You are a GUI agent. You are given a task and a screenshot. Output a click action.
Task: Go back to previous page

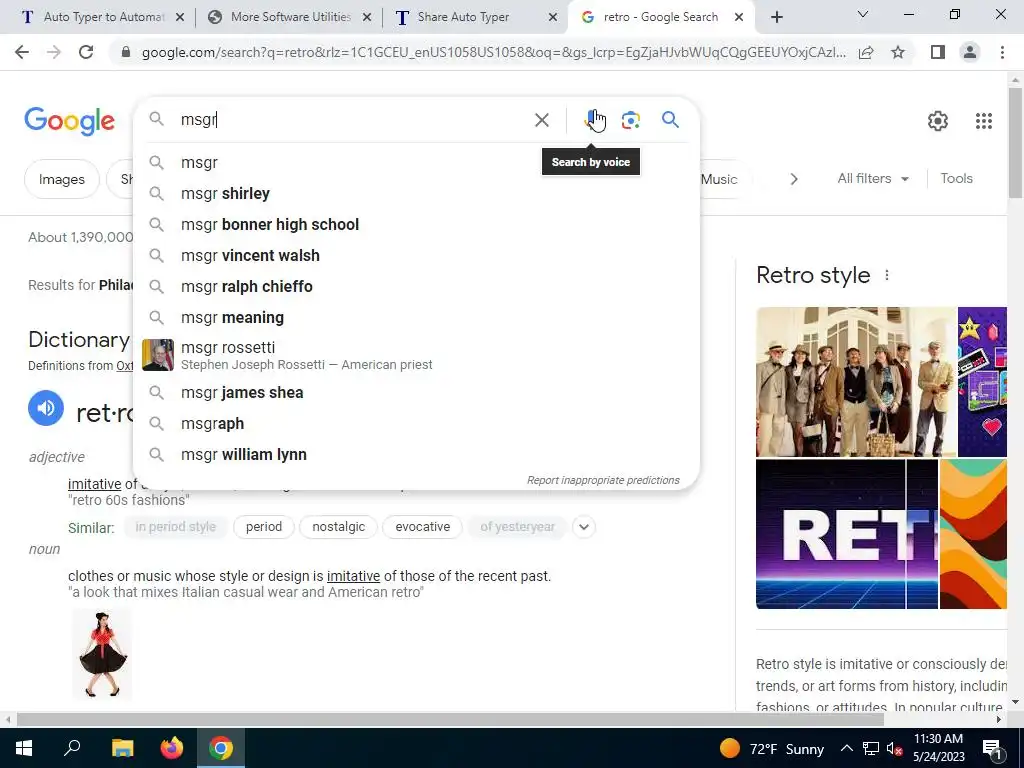pyautogui.click(x=22, y=52)
